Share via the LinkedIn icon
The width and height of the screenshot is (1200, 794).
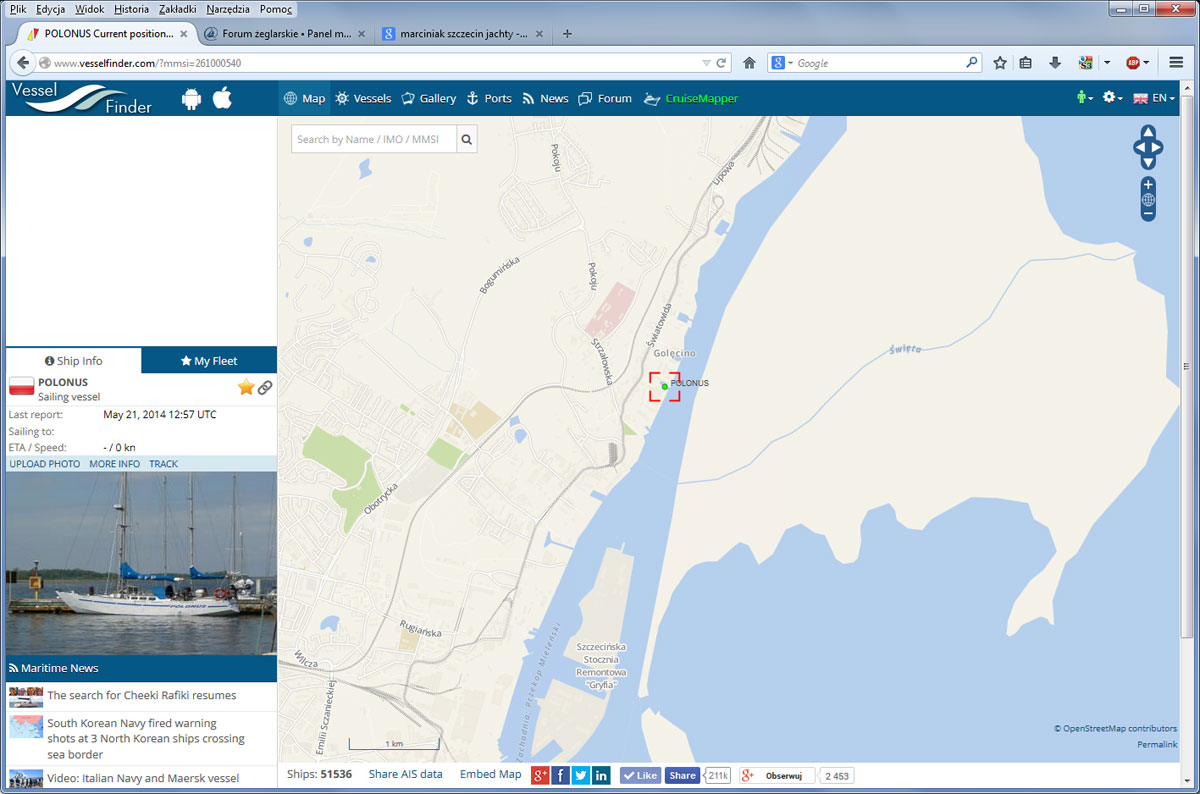tap(601, 775)
